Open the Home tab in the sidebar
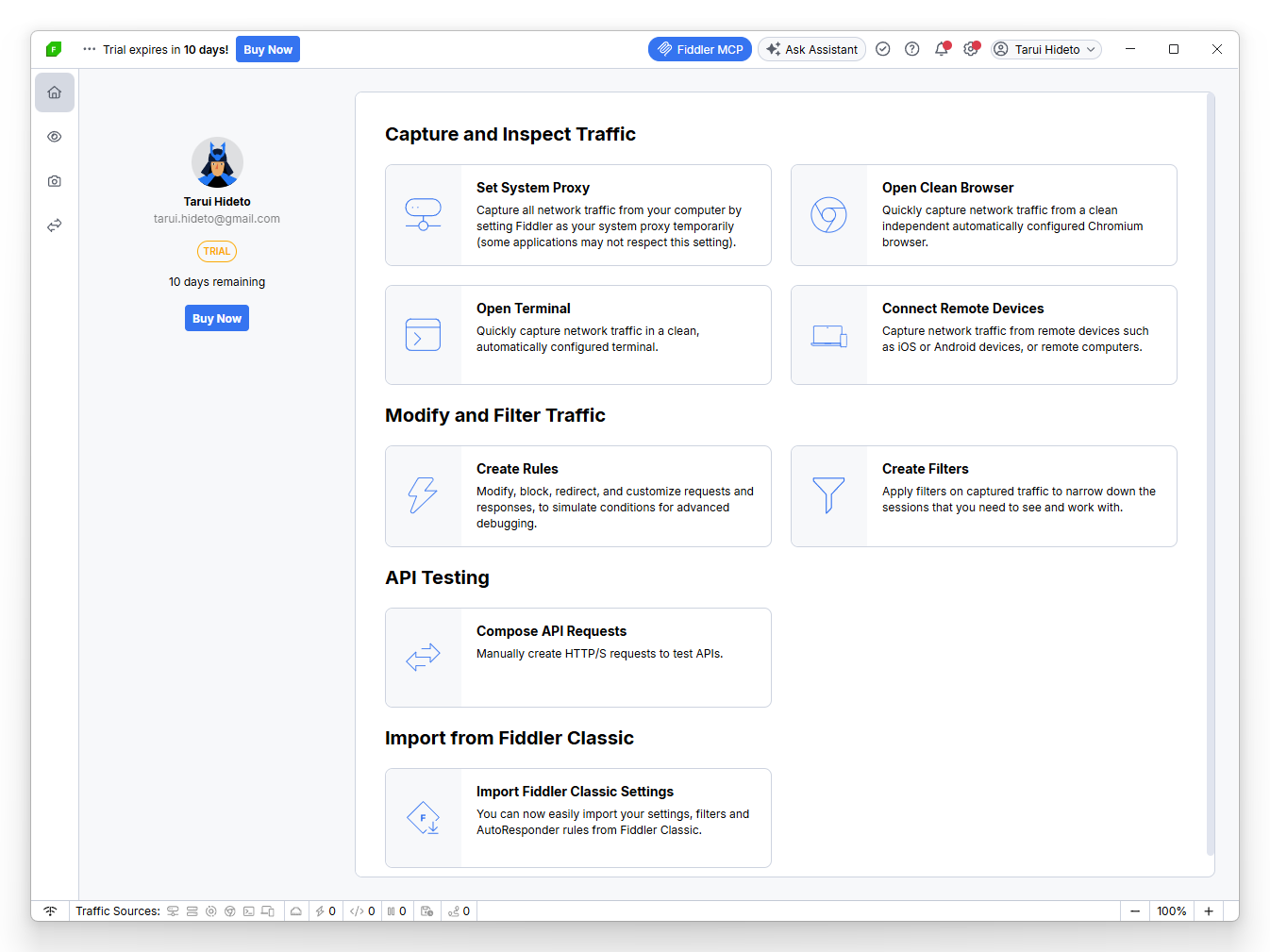Viewport: 1270px width, 952px height. 55,92
